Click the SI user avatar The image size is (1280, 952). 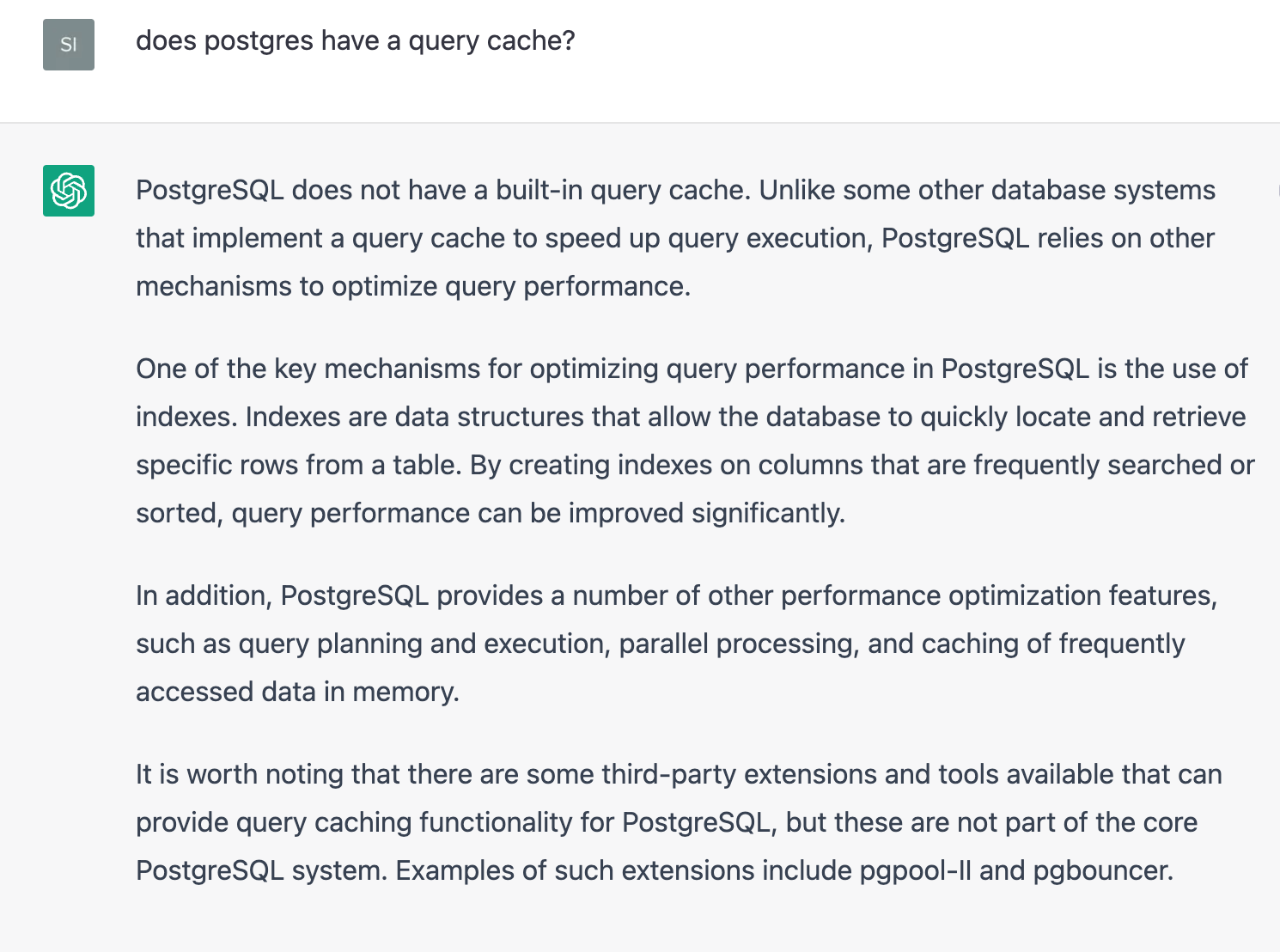click(x=69, y=45)
